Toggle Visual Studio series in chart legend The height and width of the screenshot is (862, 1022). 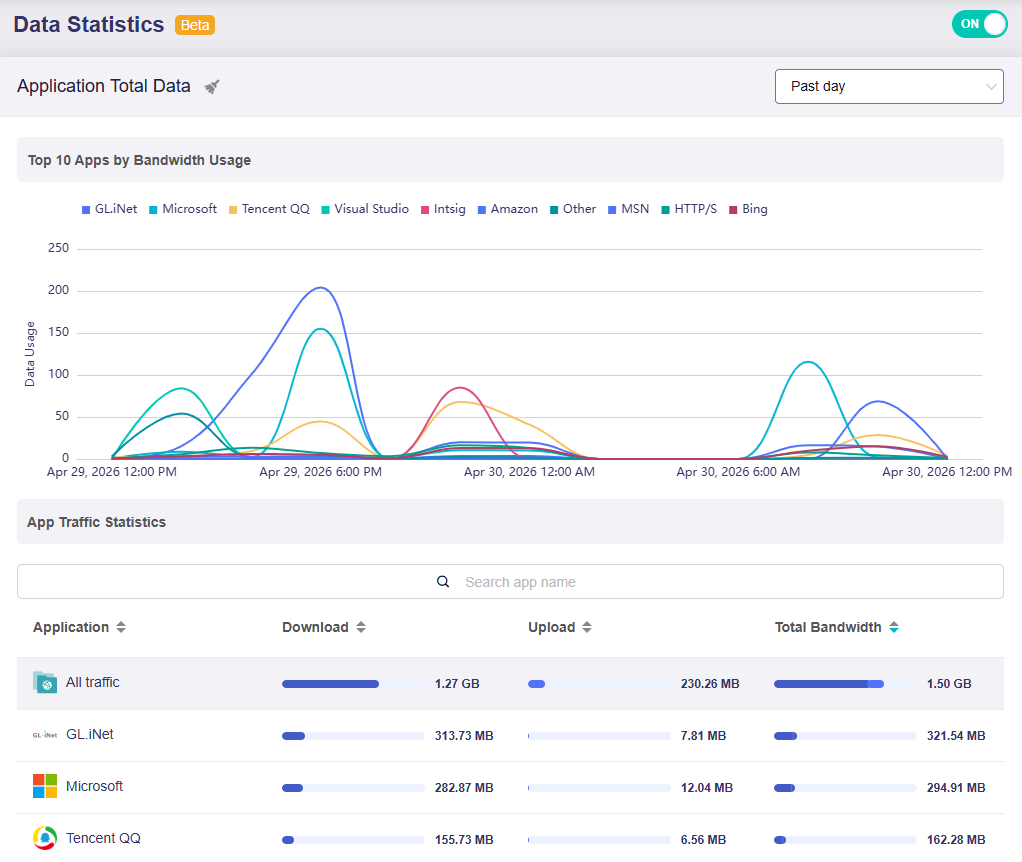365,209
